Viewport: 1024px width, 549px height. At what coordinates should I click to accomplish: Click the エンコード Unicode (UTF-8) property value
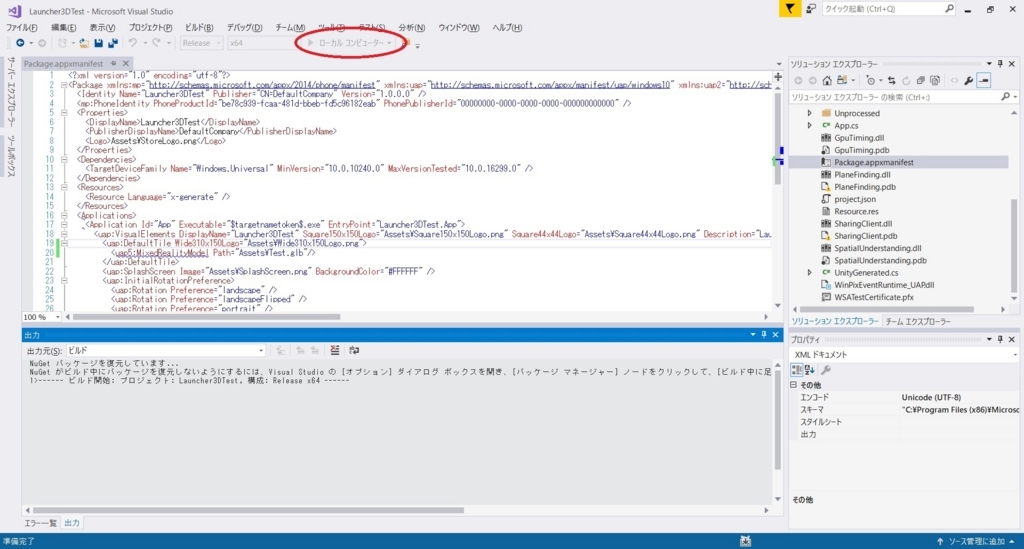931,397
